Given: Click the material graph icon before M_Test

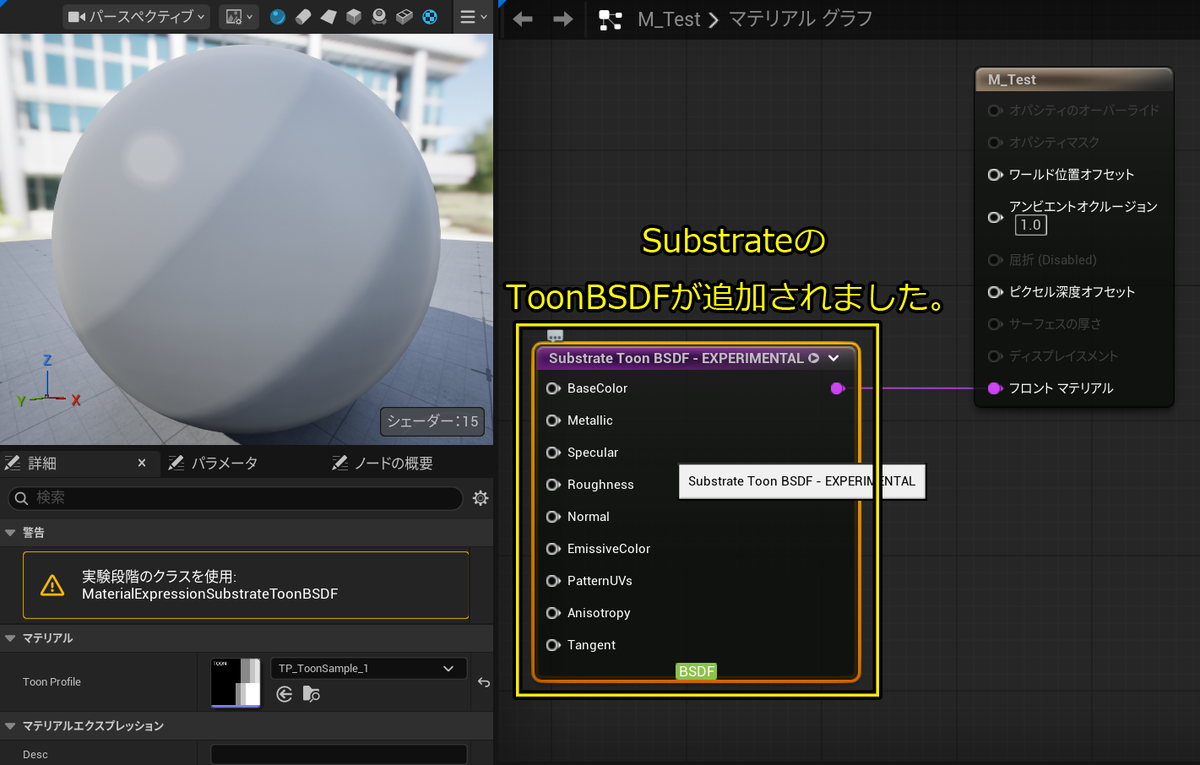Looking at the screenshot, I should point(611,19).
